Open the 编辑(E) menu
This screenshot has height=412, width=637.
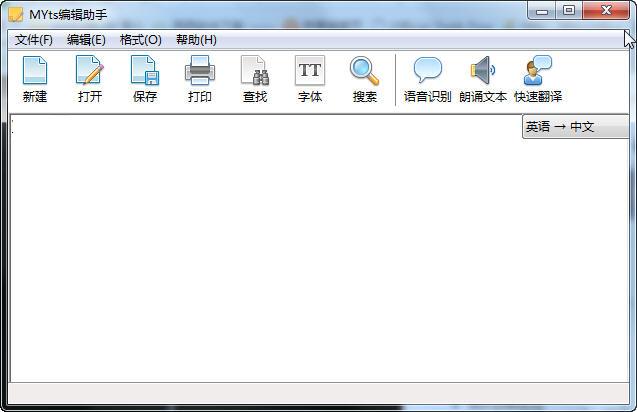click(x=86, y=40)
